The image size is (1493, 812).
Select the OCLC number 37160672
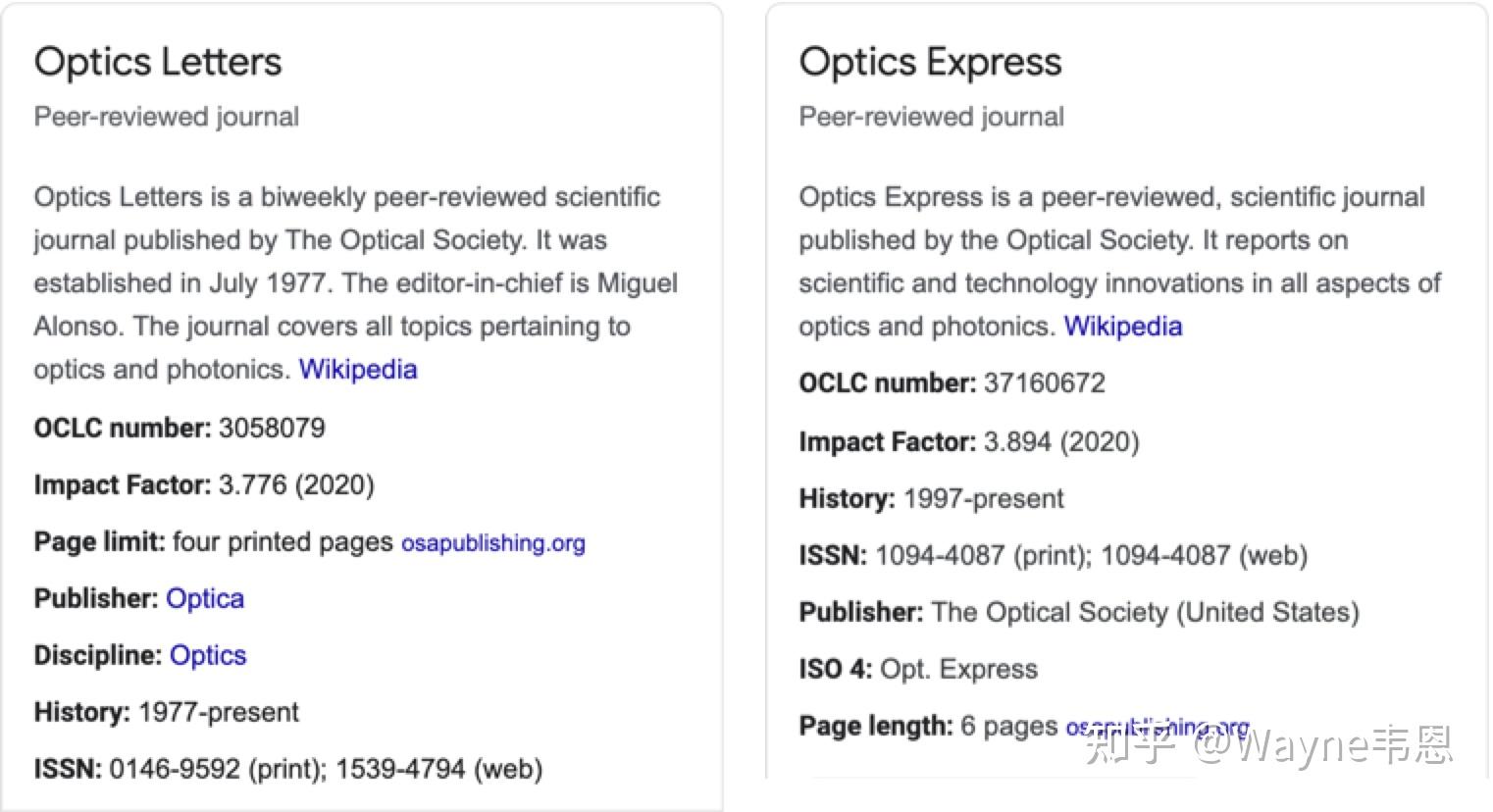[x=1044, y=383]
